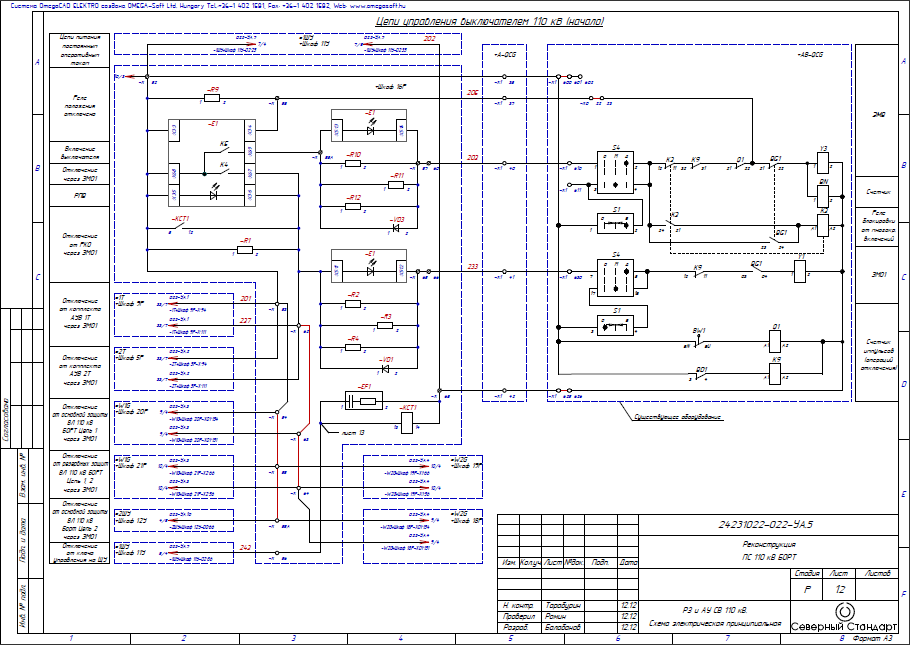Select the Q1 relay coil next to BW1
The width and height of the screenshot is (910, 645).
click(x=775, y=341)
